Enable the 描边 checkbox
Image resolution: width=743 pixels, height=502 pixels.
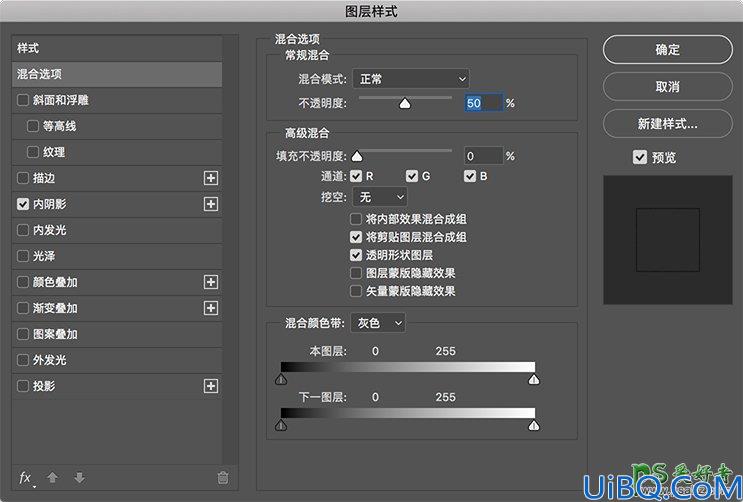tap(23, 178)
